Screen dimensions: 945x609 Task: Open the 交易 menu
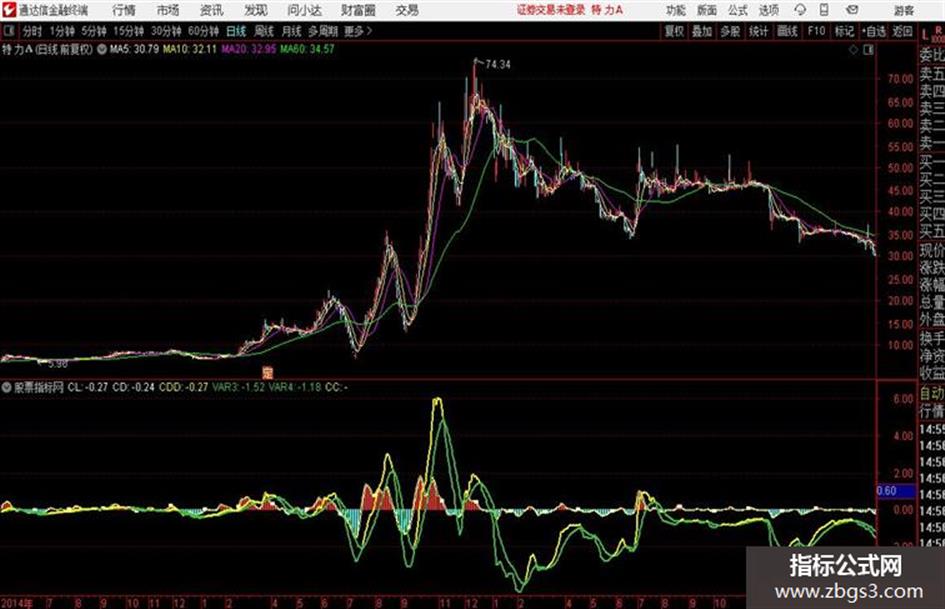click(x=407, y=10)
